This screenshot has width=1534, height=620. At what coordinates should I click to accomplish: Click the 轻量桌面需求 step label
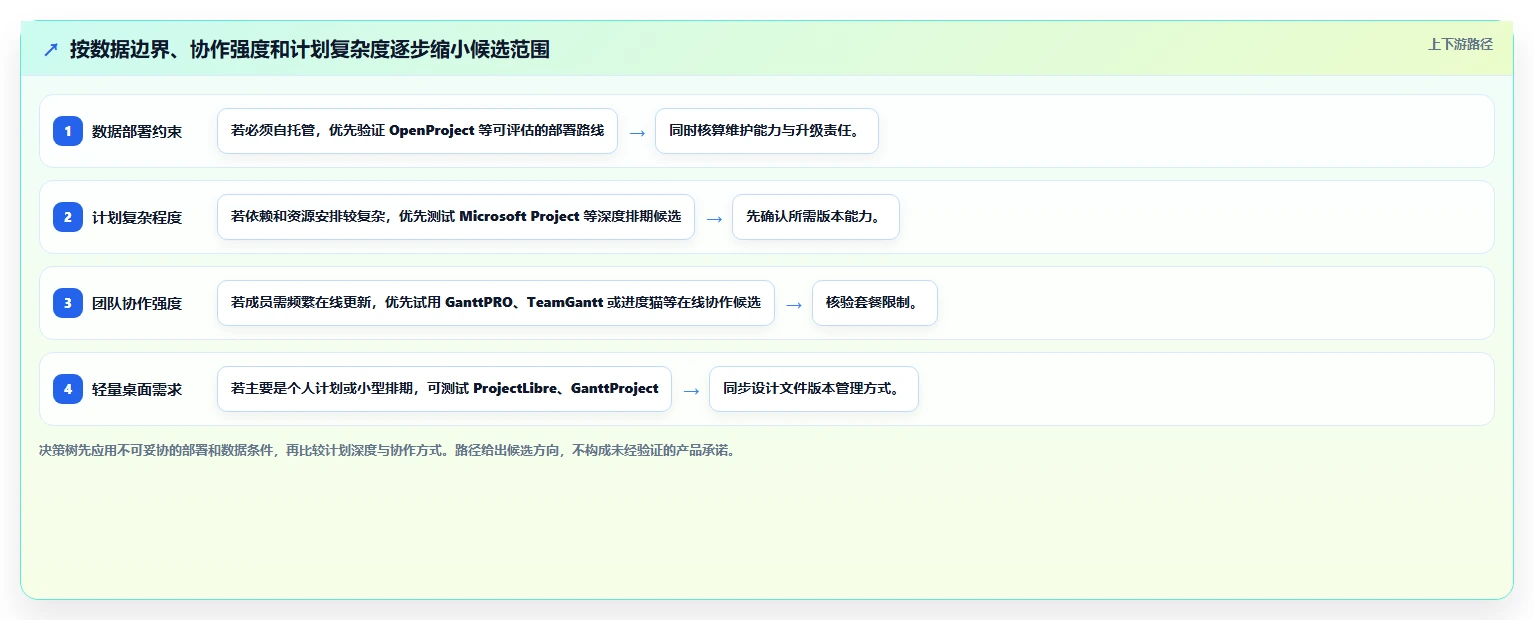click(137, 389)
